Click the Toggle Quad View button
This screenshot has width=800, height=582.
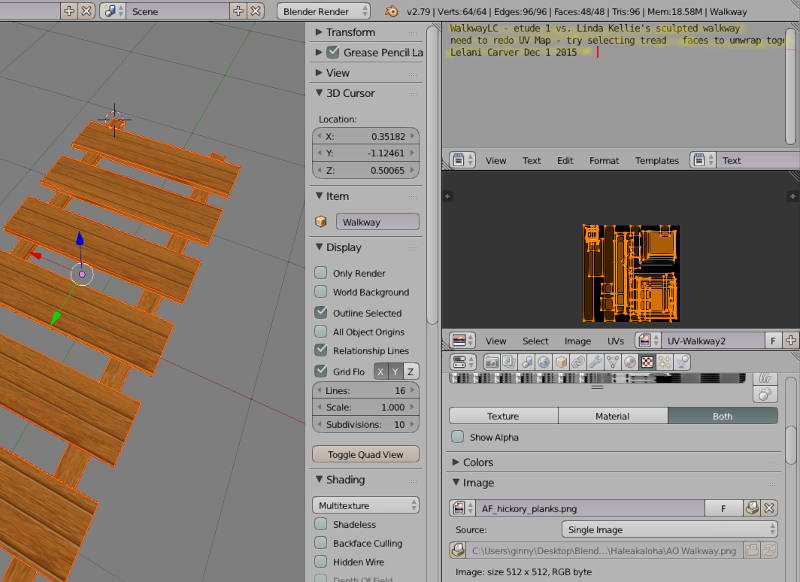point(366,454)
